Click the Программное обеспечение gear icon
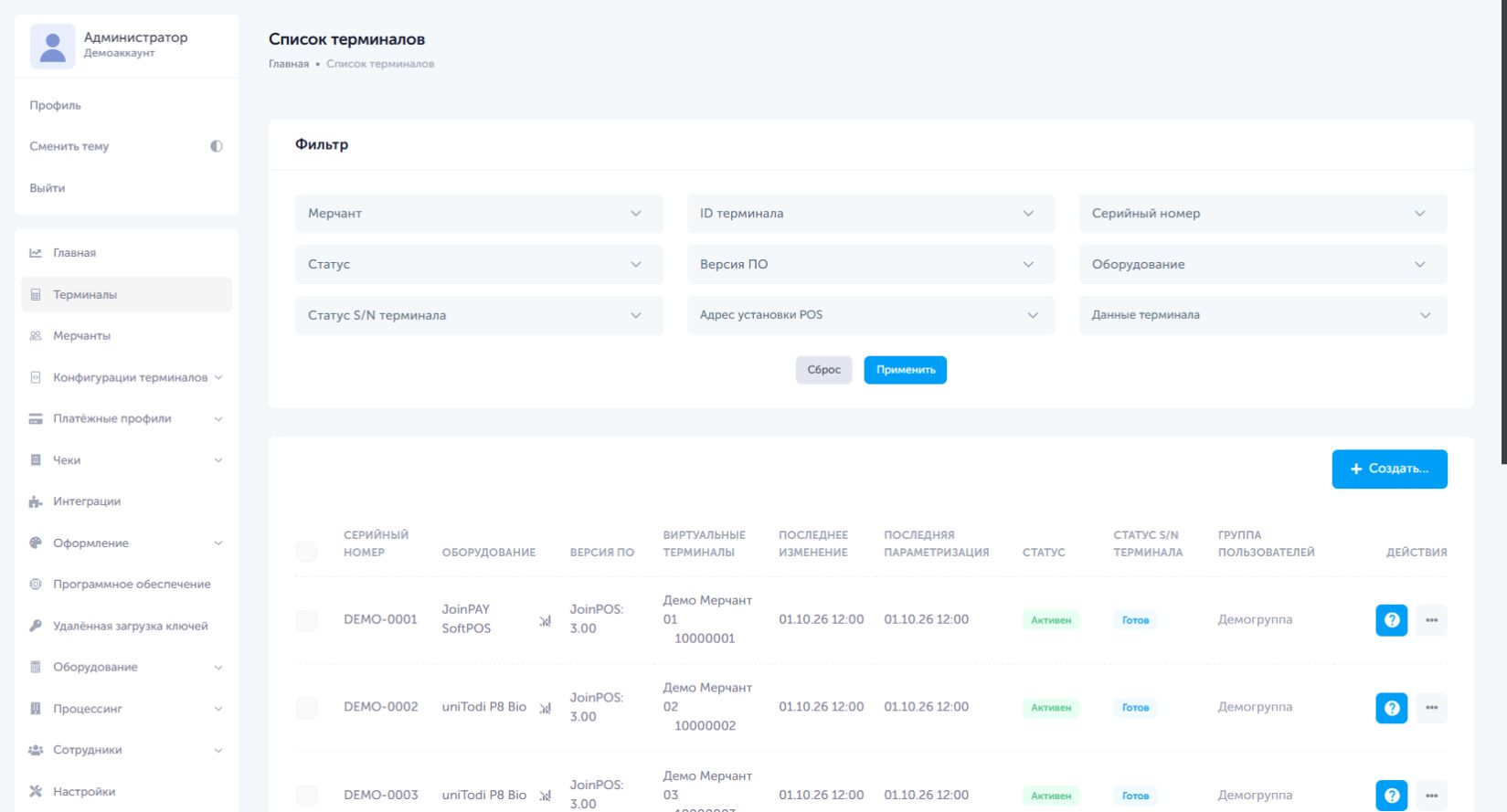Image resolution: width=1507 pixels, height=812 pixels. point(36,585)
